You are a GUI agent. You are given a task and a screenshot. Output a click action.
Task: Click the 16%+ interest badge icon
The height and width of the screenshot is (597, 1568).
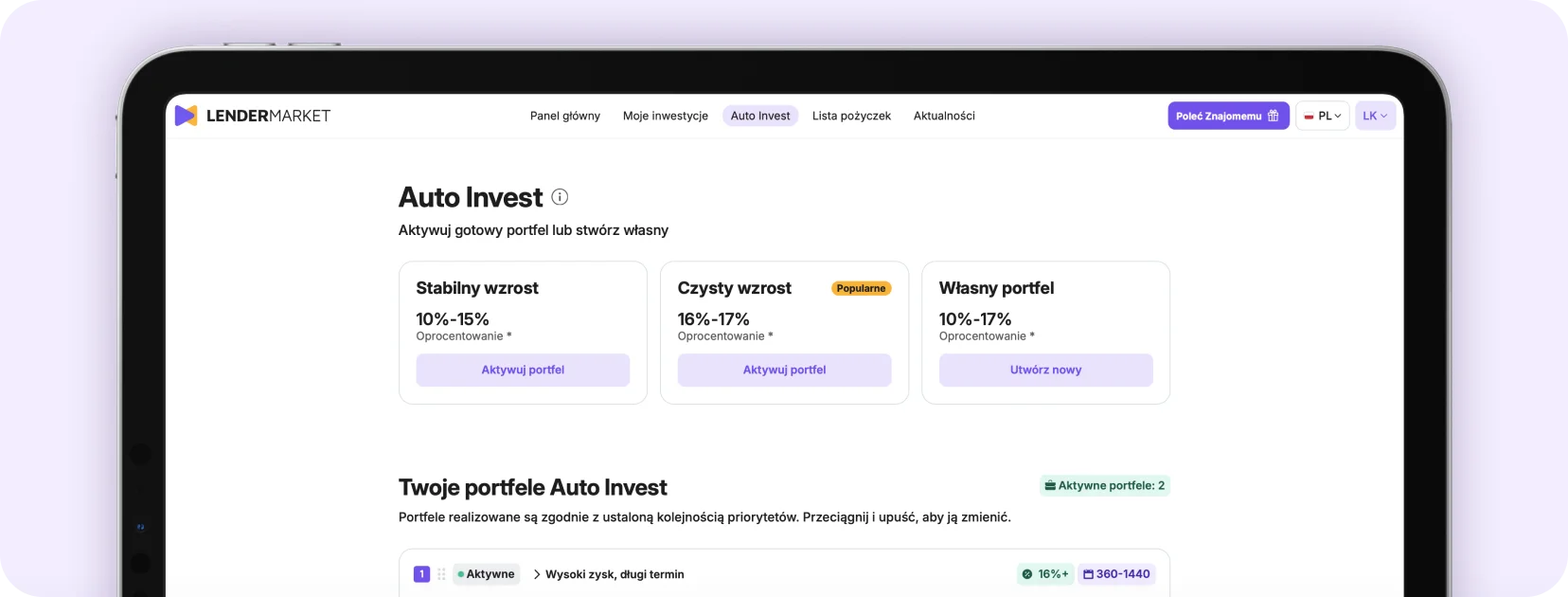(x=1027, y=574)
